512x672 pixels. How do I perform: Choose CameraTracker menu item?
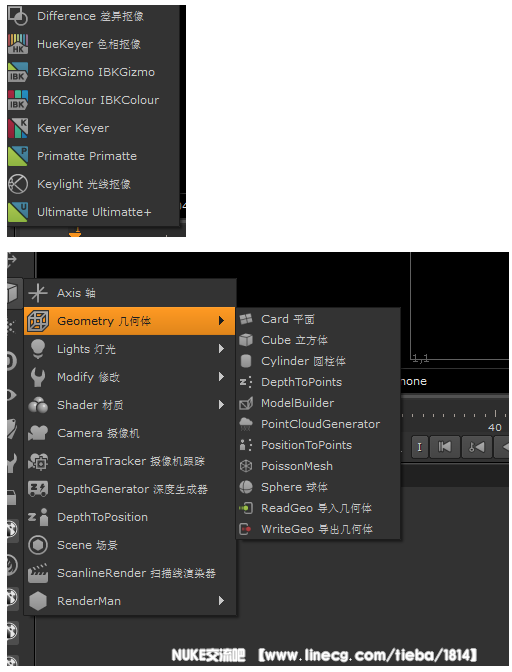[130, 461]
